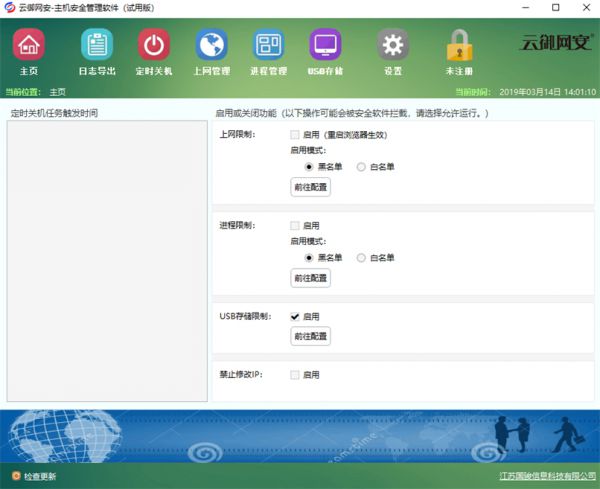Image resolution: width=600 pixels, height=489 pixels.
Task: Click 前往配置 button under 进程限制
Action: tap(310, 278)
